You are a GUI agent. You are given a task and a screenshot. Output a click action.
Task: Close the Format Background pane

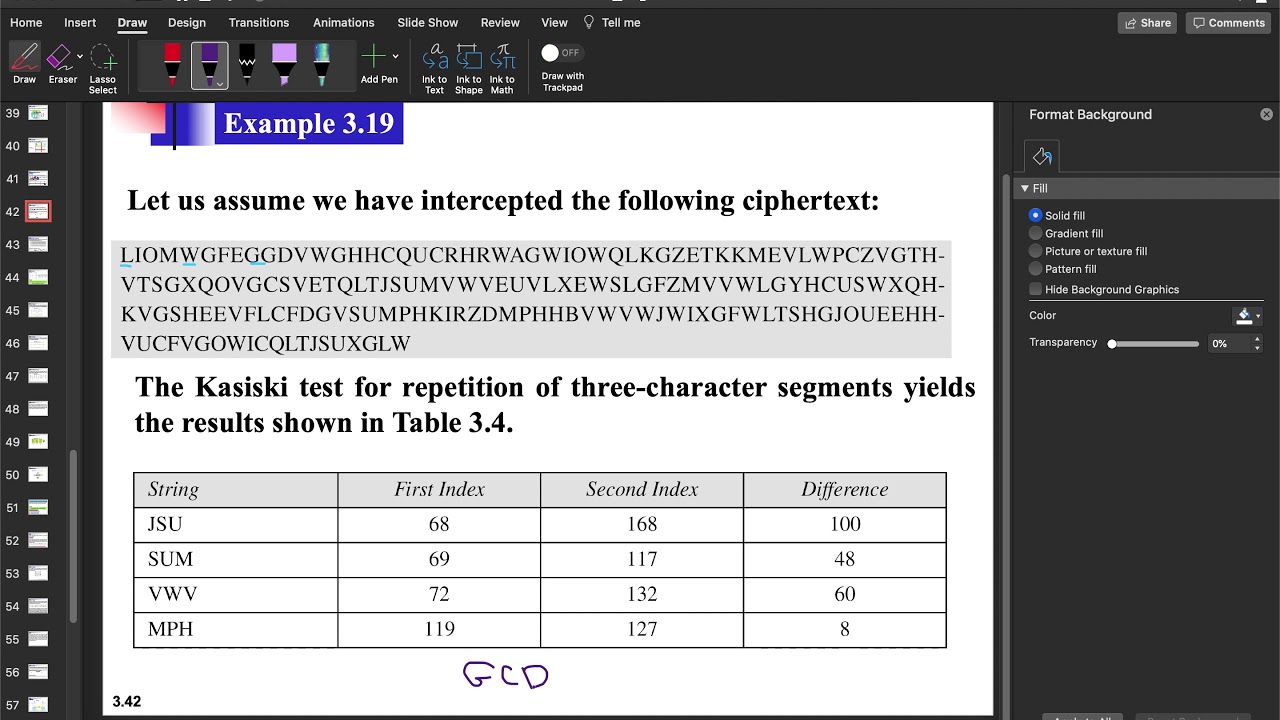pyautogui.click(x=1267, y=115)
